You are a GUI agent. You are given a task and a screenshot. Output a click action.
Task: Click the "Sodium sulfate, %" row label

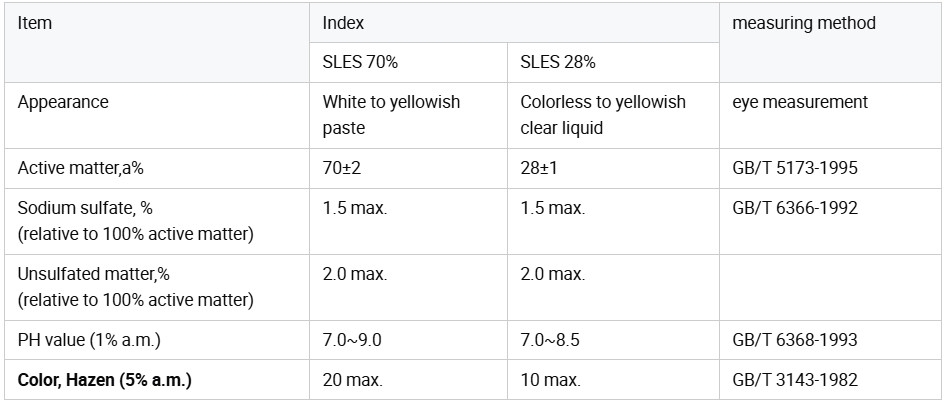click(x=85, y=208)
